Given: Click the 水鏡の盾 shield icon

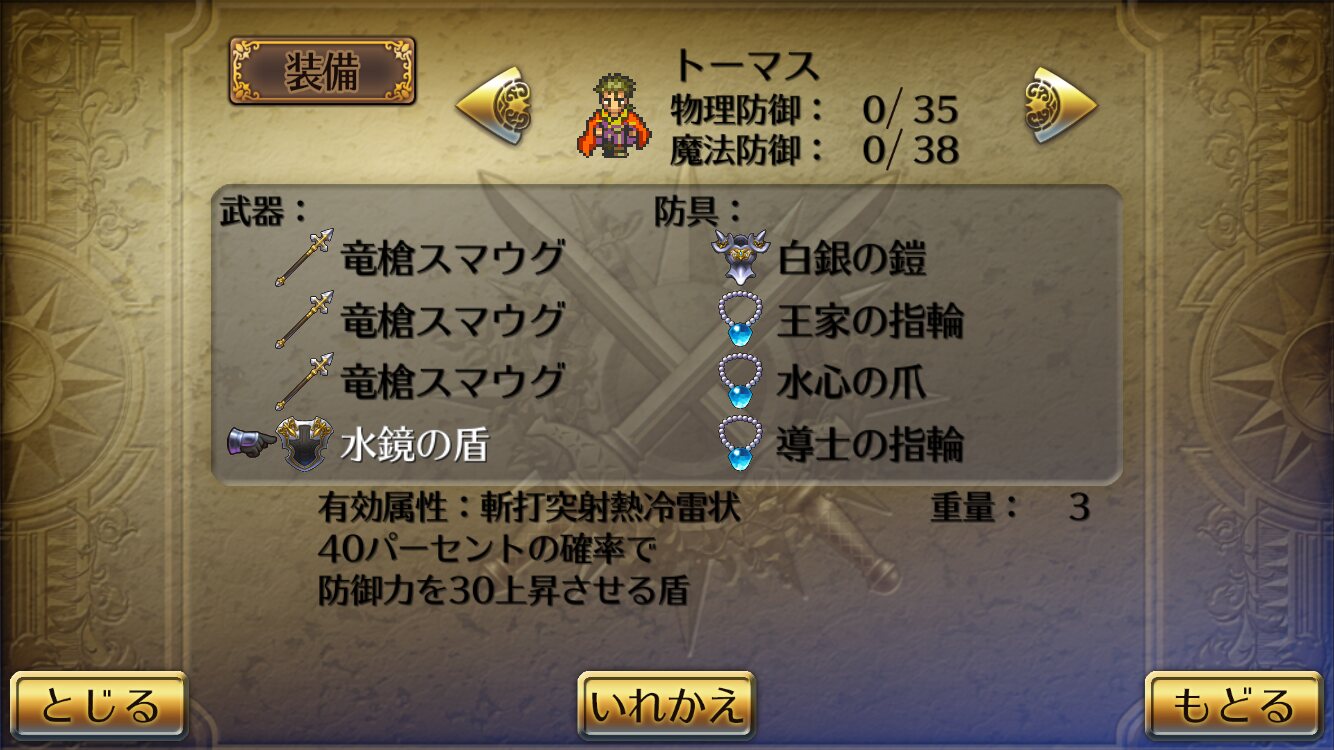Looking at the screenshot, I should pyautogui.click(x=304, y=444).
